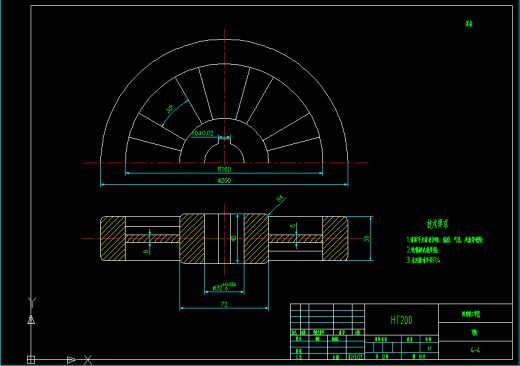Viewport: 520px width, 366px height.
Task: Select the 40 hub height dimension text
Action: pyautogui.click(x=234, y=238)
